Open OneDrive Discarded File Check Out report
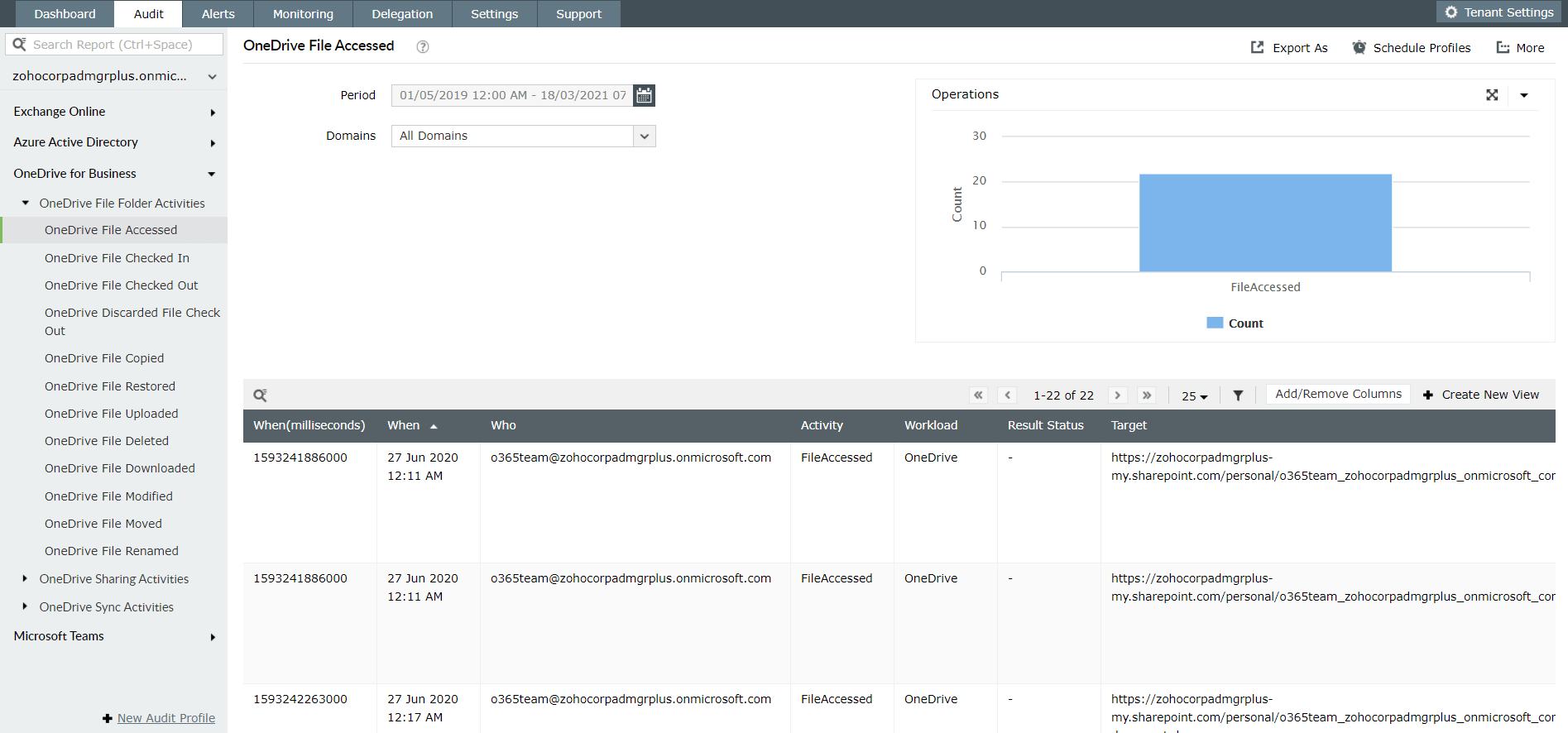Image resolution: width=1568 pixels, height=733 pixels. (x=132, y=322)
